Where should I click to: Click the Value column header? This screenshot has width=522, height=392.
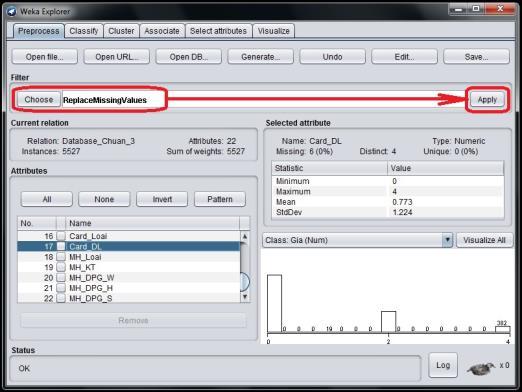point(446,168)
